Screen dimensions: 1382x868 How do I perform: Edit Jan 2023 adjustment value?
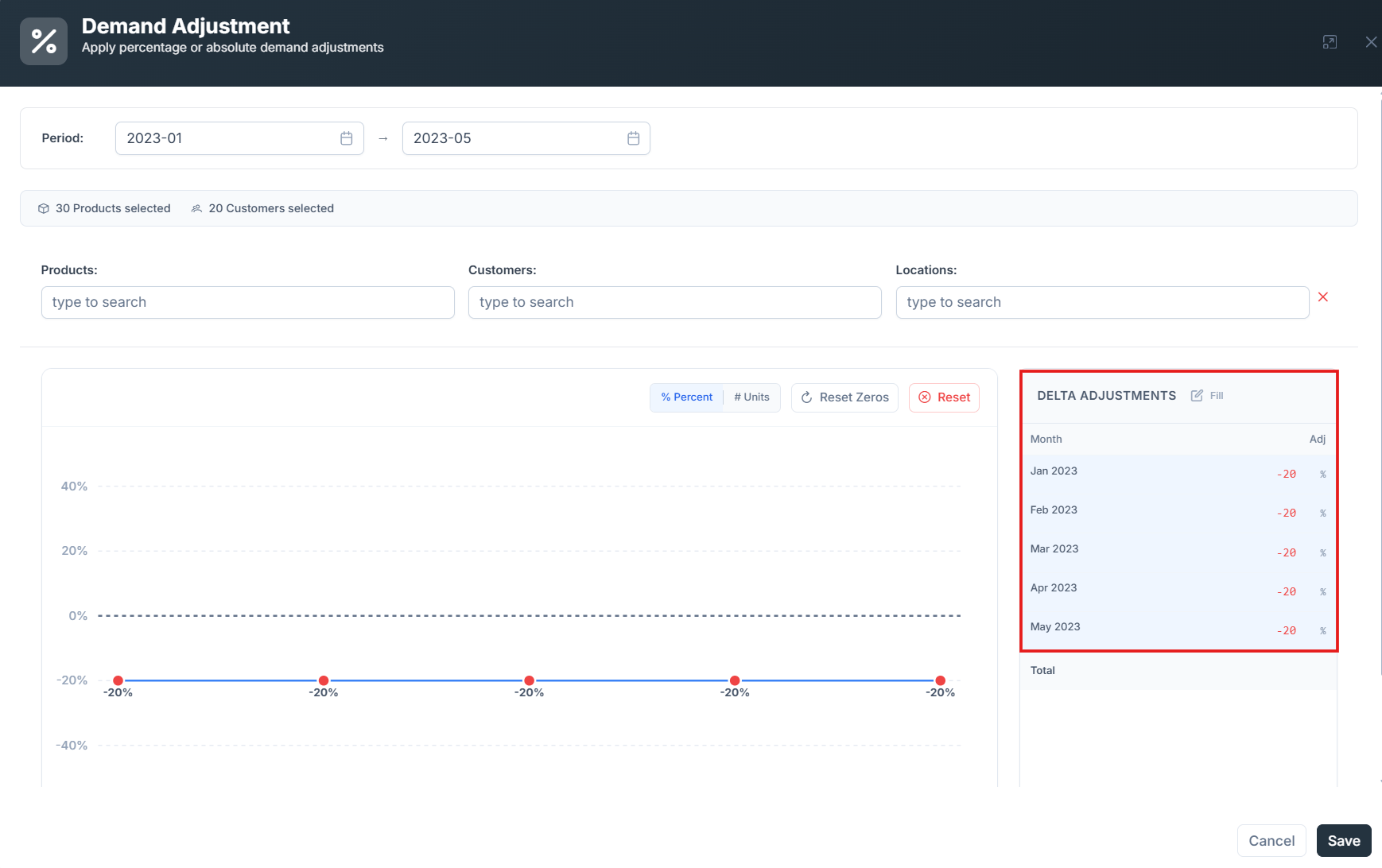click(1286, 474)
